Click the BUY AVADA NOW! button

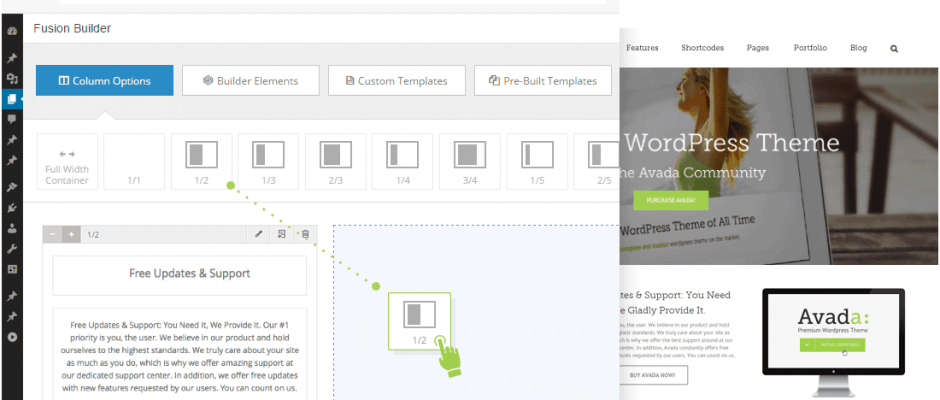coord(653,375)
